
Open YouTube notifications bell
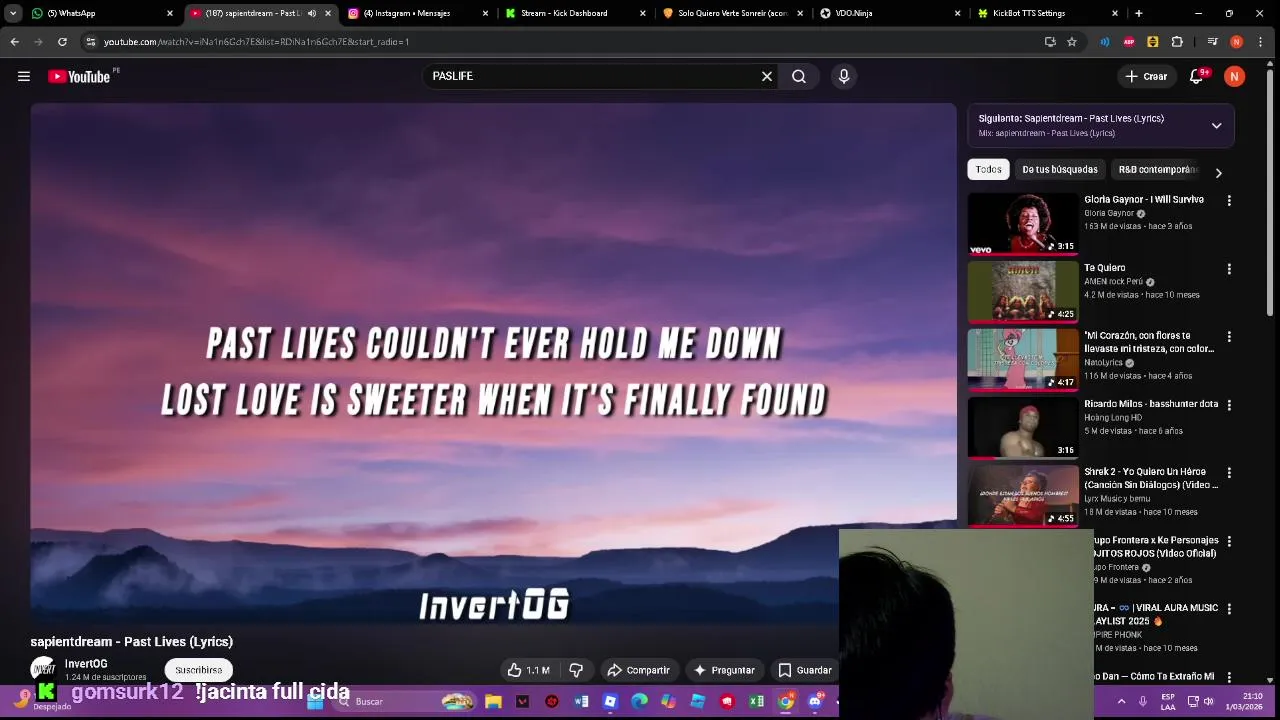pyautogui.click(x=1196, y=76)
